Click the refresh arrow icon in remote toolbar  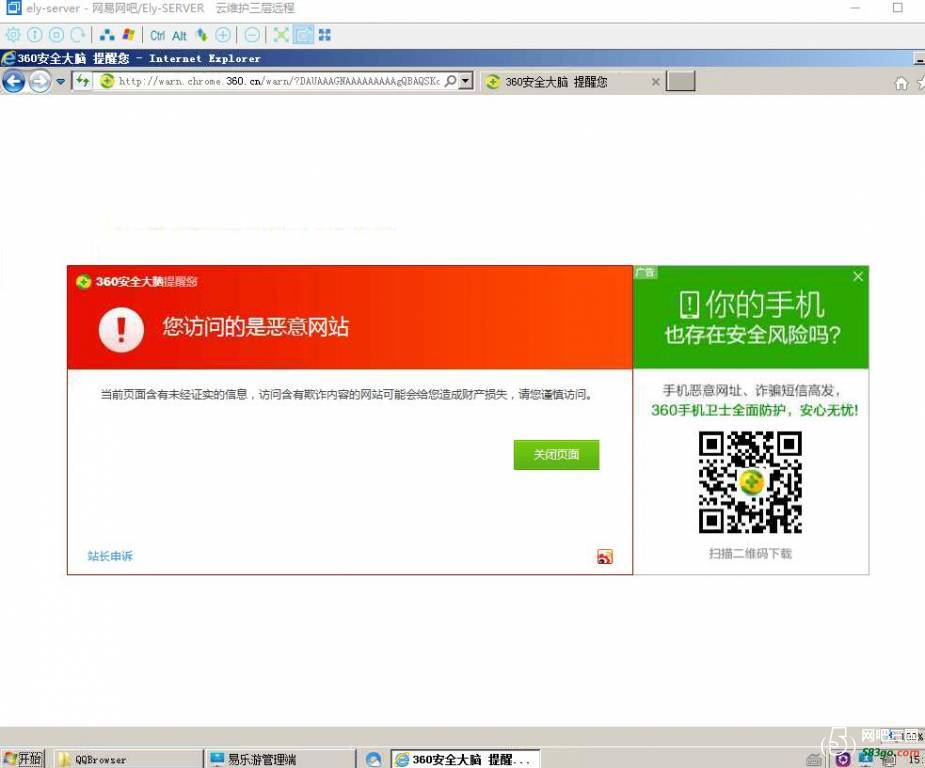[78, 35]
